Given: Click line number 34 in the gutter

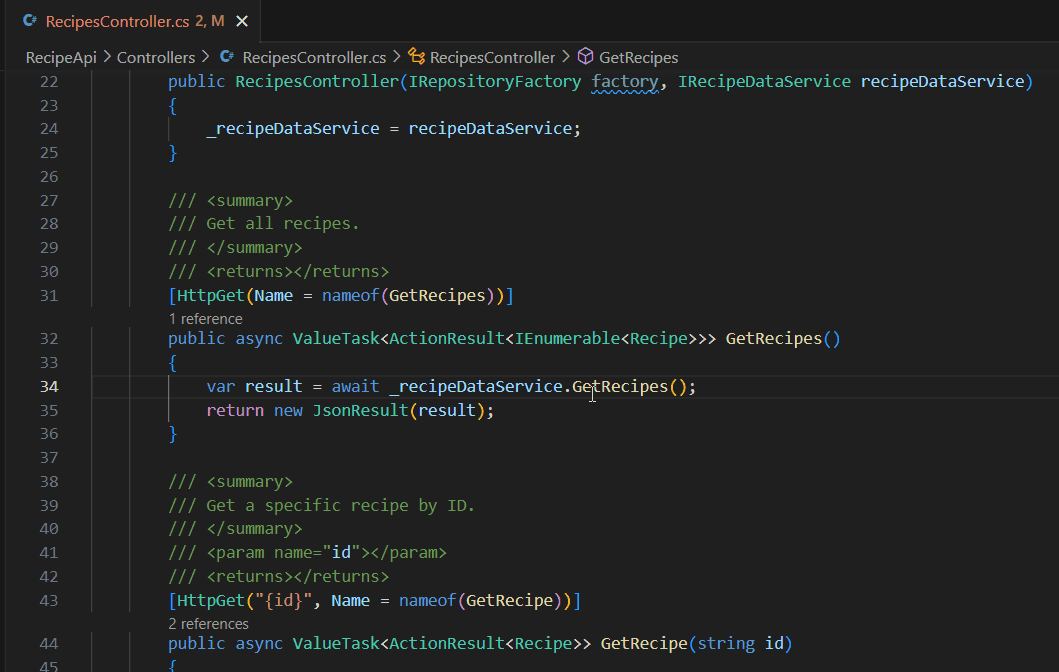Looking at the screenshot, I should point(48,386).
